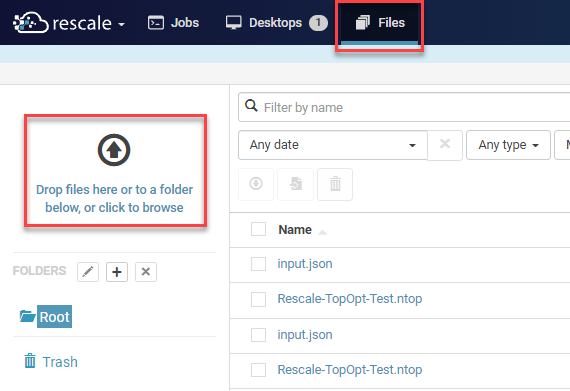The image size is (570, 391).
Task: Go to the Jobs tab
Action: (173, 23)
